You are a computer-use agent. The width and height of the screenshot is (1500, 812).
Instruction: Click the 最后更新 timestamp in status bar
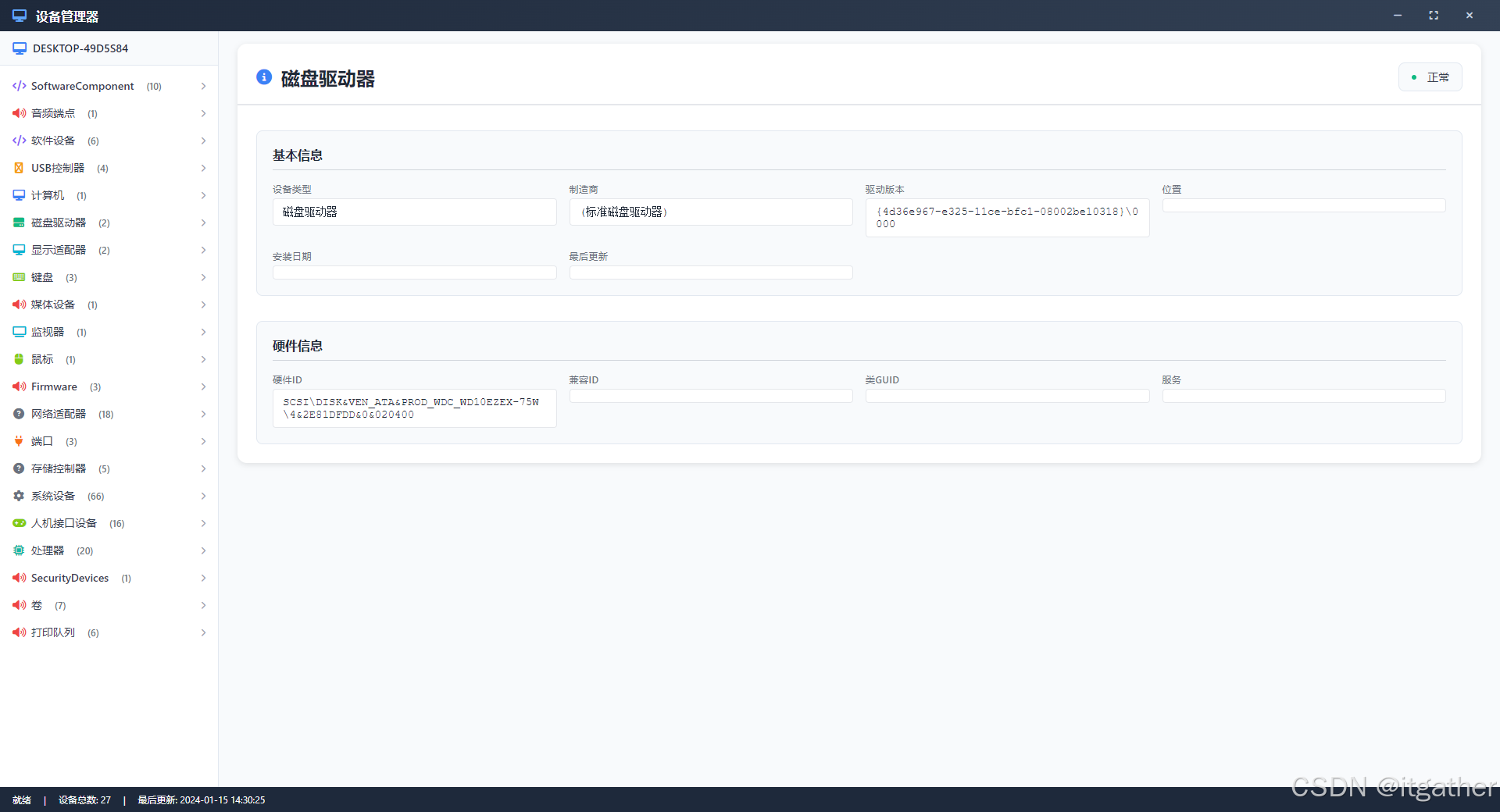[x=202, y=800]
